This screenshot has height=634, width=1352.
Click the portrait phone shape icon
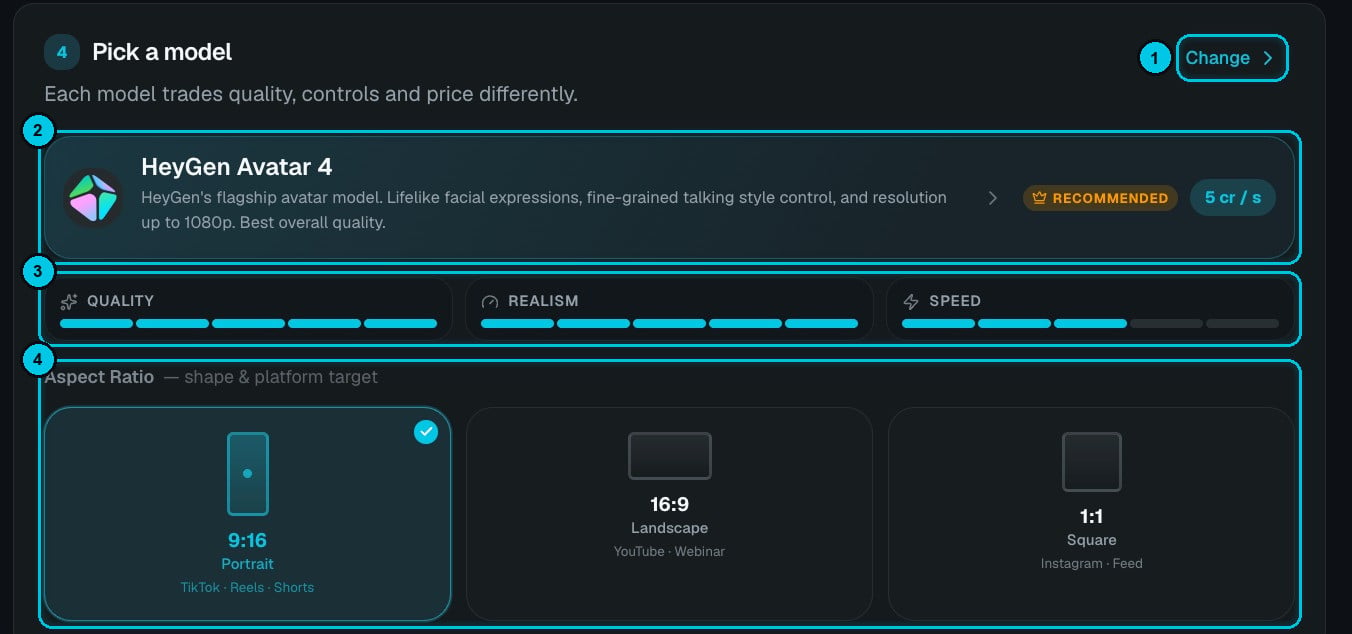[248, 474]
